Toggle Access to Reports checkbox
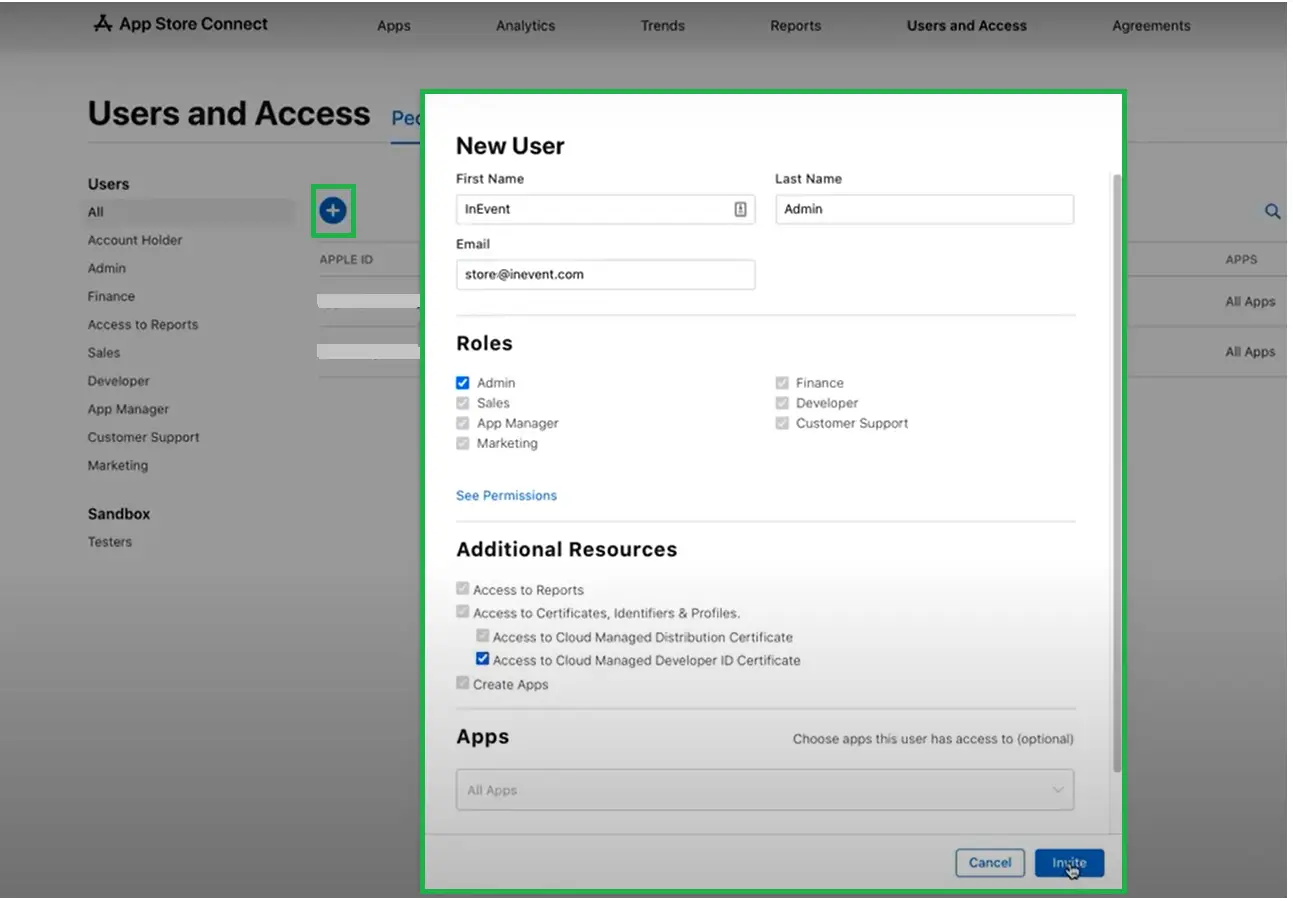 tap(462, 589)
